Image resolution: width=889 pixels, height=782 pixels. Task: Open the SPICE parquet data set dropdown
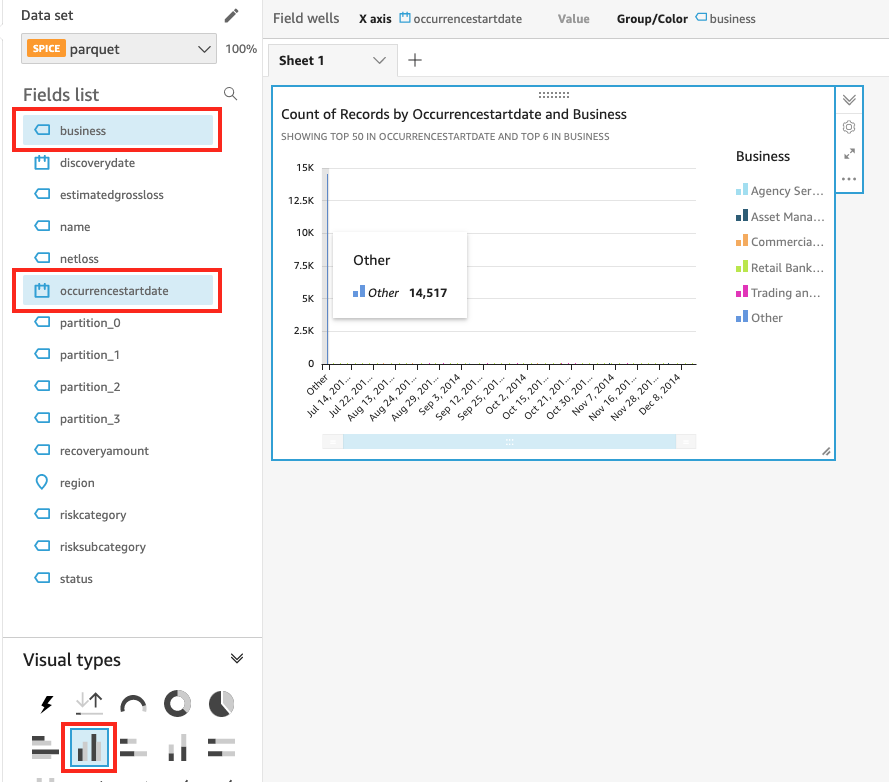pos(118,48)
